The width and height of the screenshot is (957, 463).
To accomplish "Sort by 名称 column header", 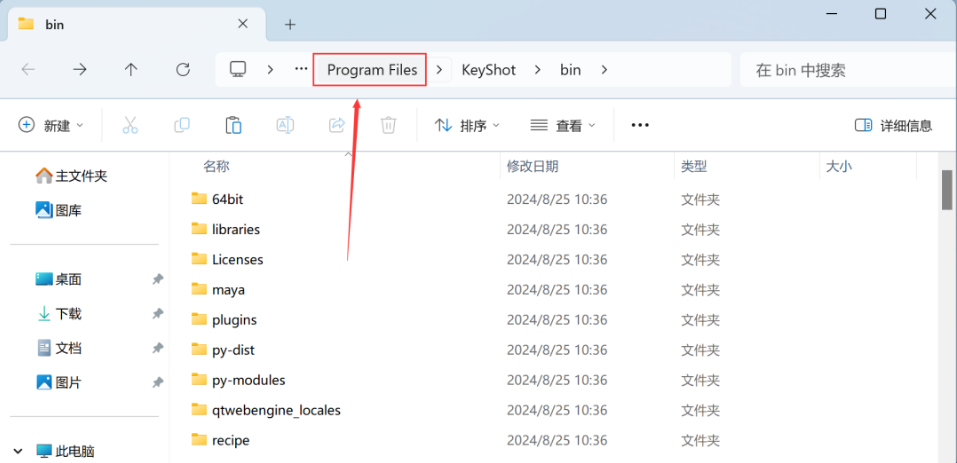I will point(216,166).
